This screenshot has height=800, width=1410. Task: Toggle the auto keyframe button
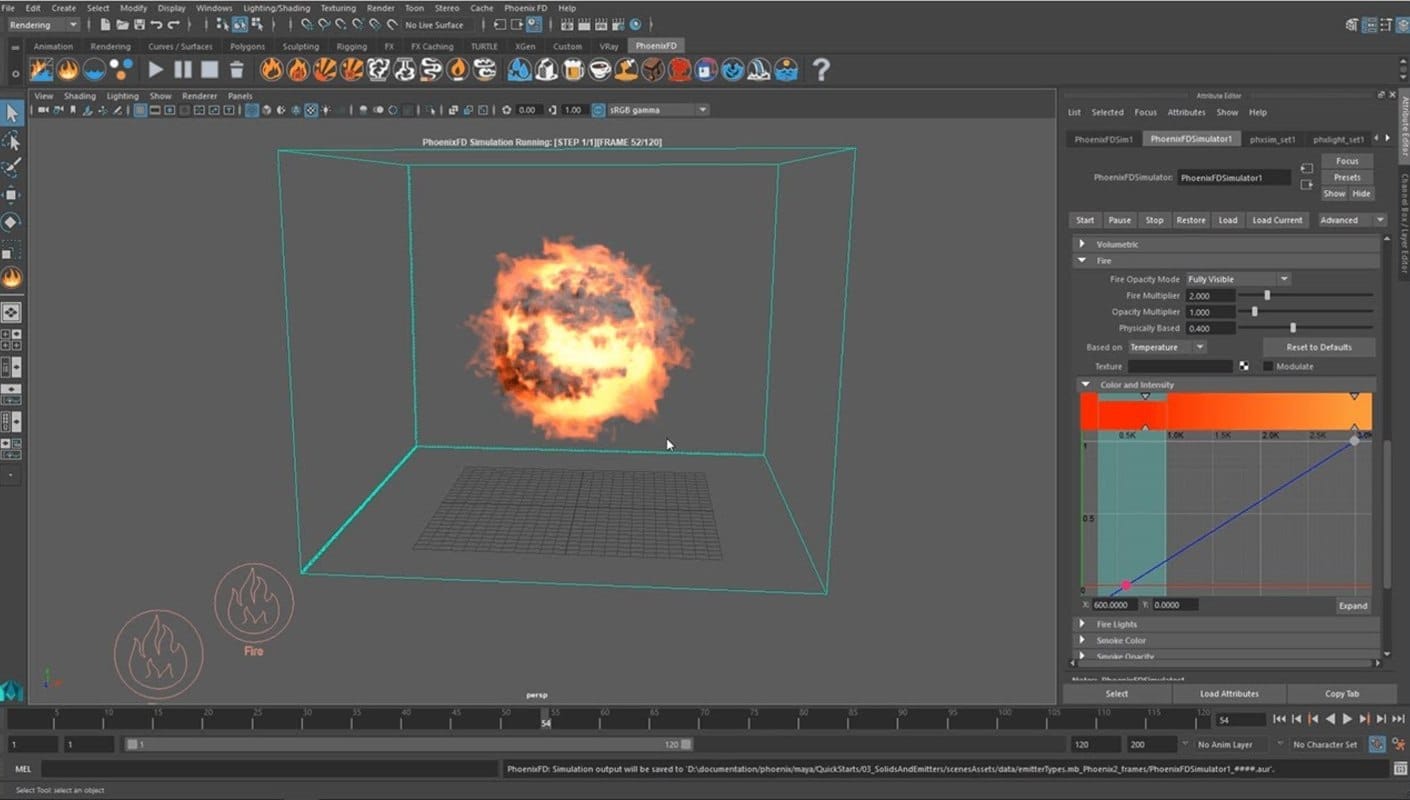click(x=1377, y=744)
